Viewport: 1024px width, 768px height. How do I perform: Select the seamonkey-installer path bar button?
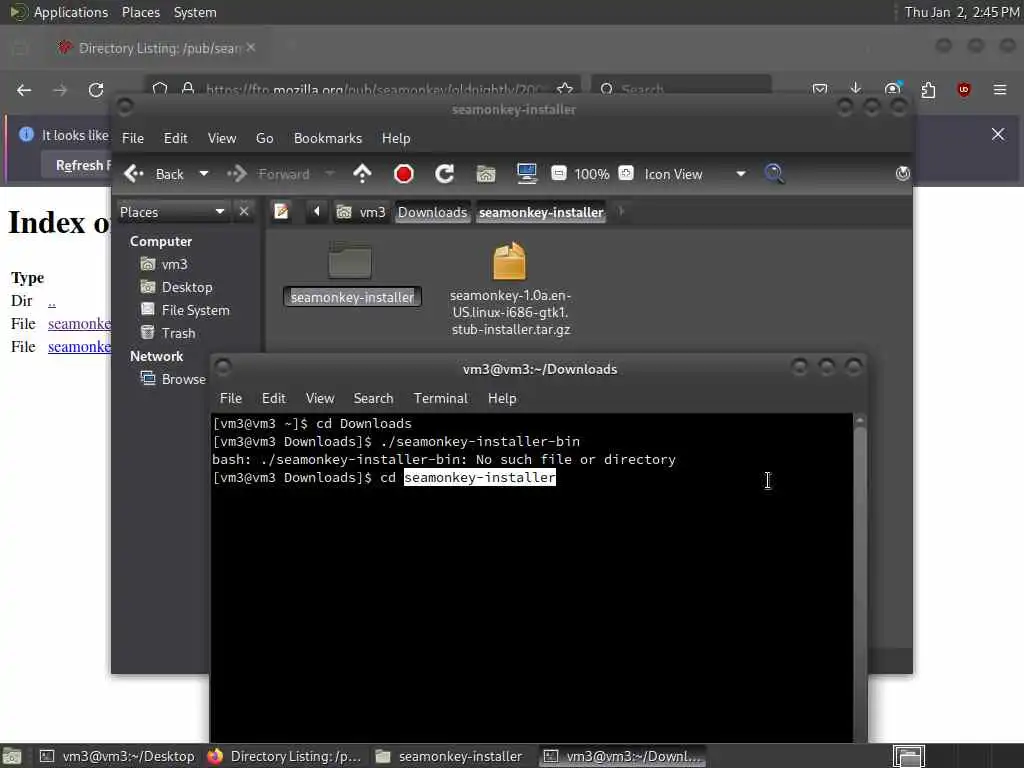pyautogui.click(x=541, y=212)
